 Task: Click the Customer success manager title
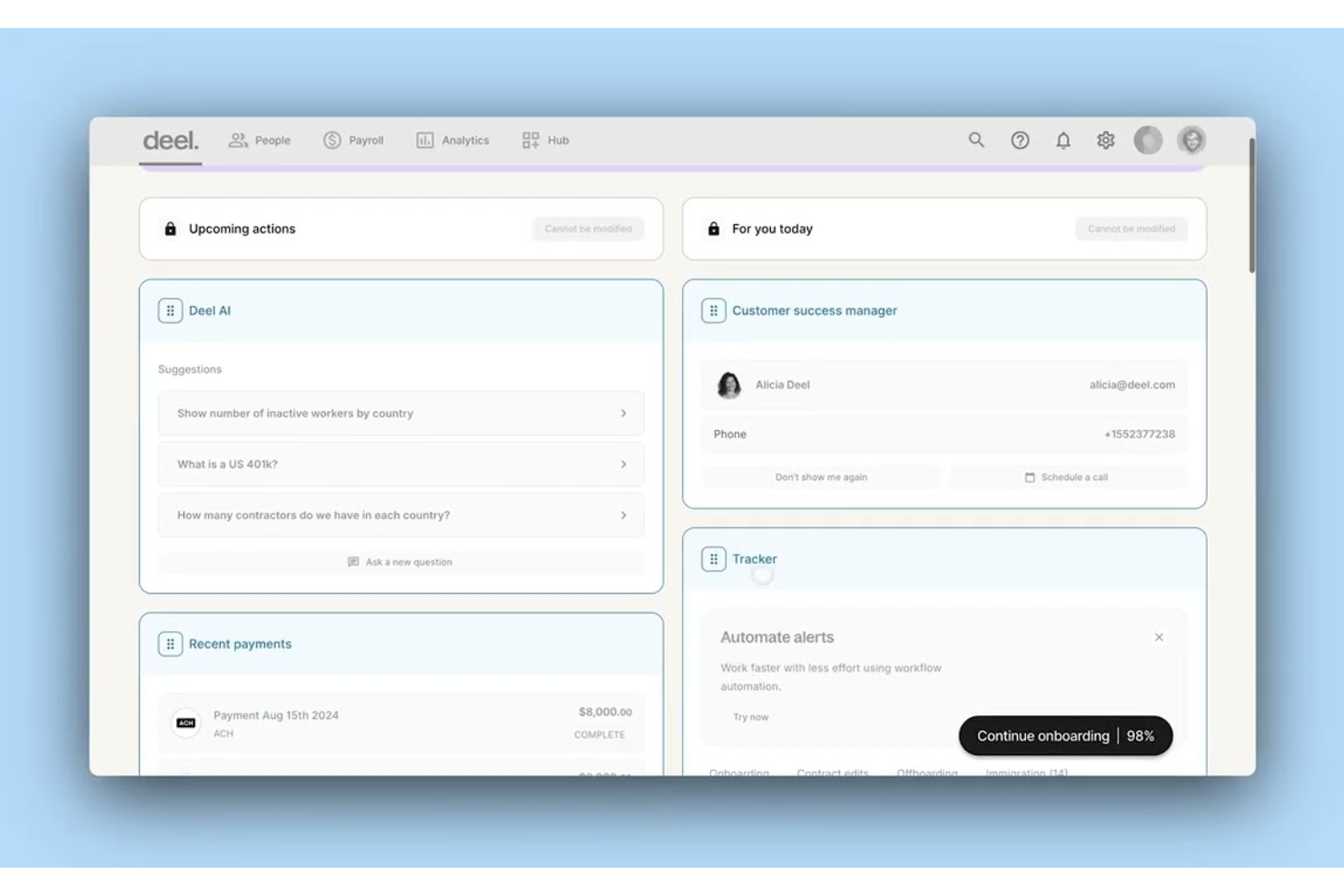point(815,310)
